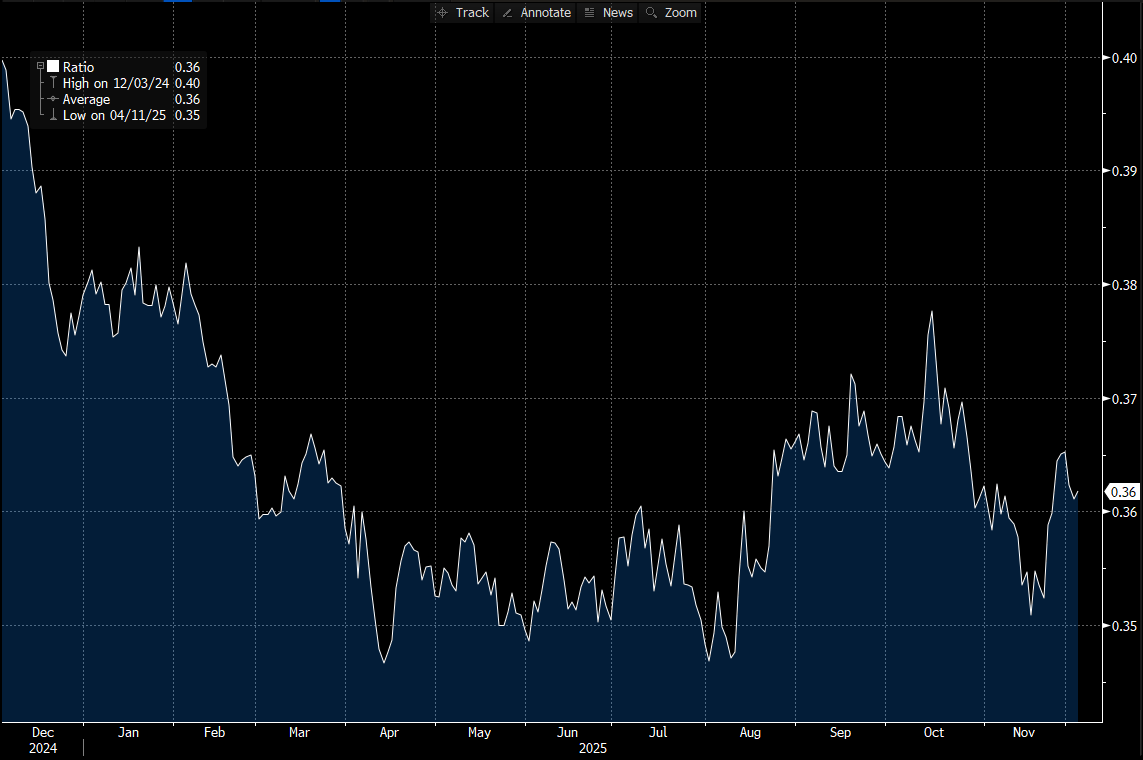1143x760 pixels.
Task: Click the 2025 year label on axis
Action: tap(593, 748)
